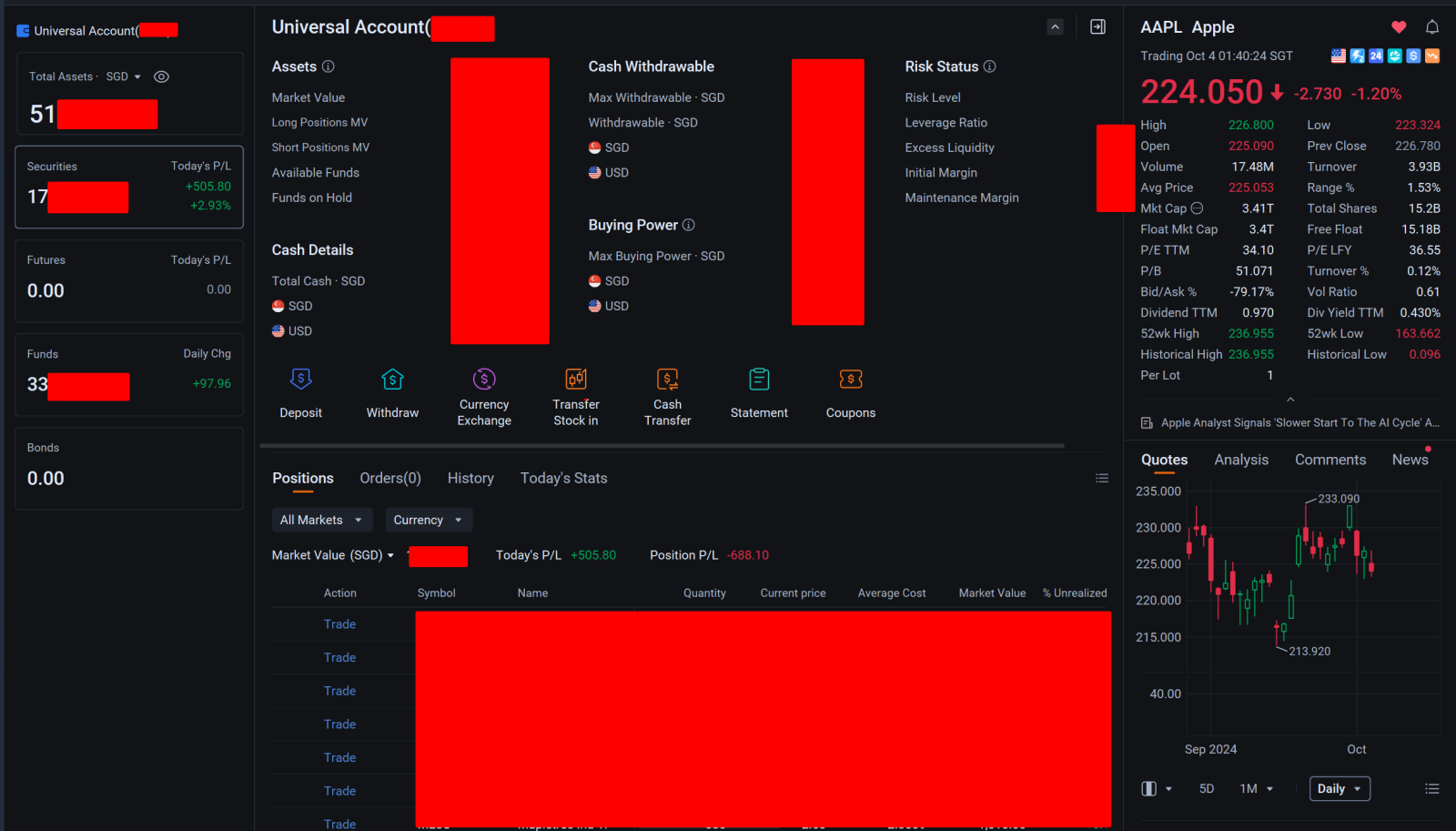Image resolution: width=1456 pixels, height=831 pixels.
Task: Click the blue 24-hour trading icon
Action: pyautogui.click(x=1376, y=56)
